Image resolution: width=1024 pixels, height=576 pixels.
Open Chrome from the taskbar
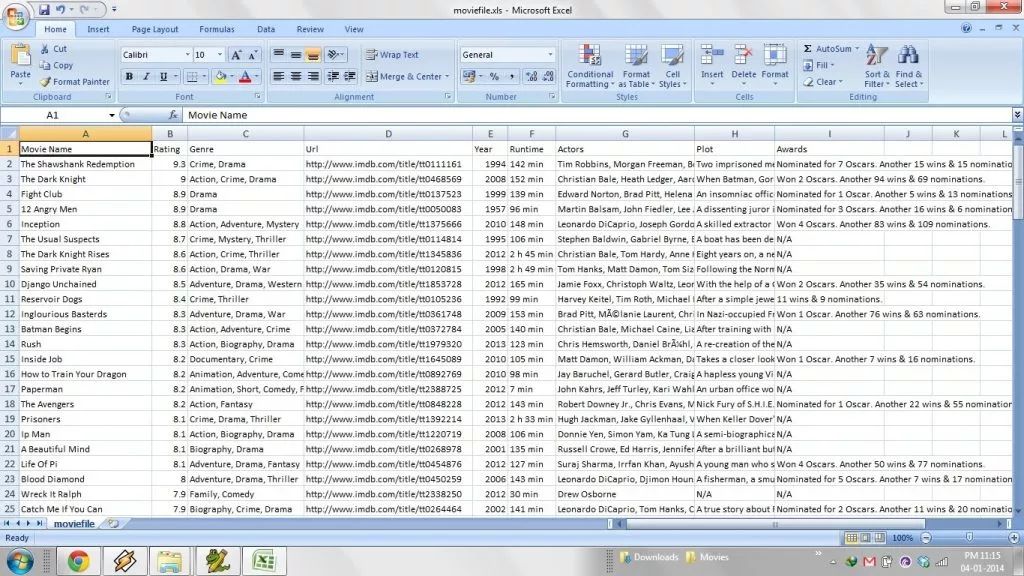click(x=78, y=561)
